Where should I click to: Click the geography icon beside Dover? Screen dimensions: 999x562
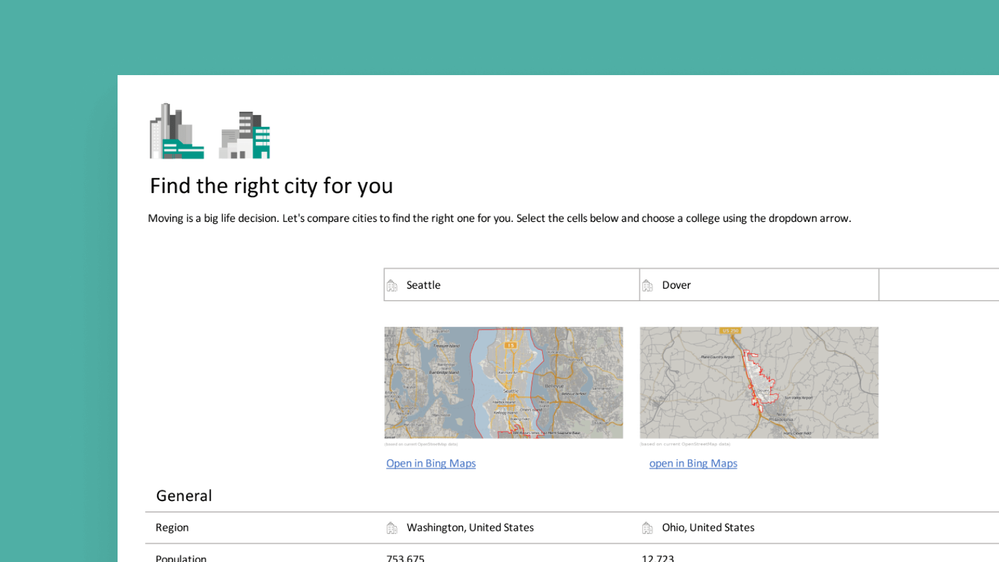click(x=647, y=286)
